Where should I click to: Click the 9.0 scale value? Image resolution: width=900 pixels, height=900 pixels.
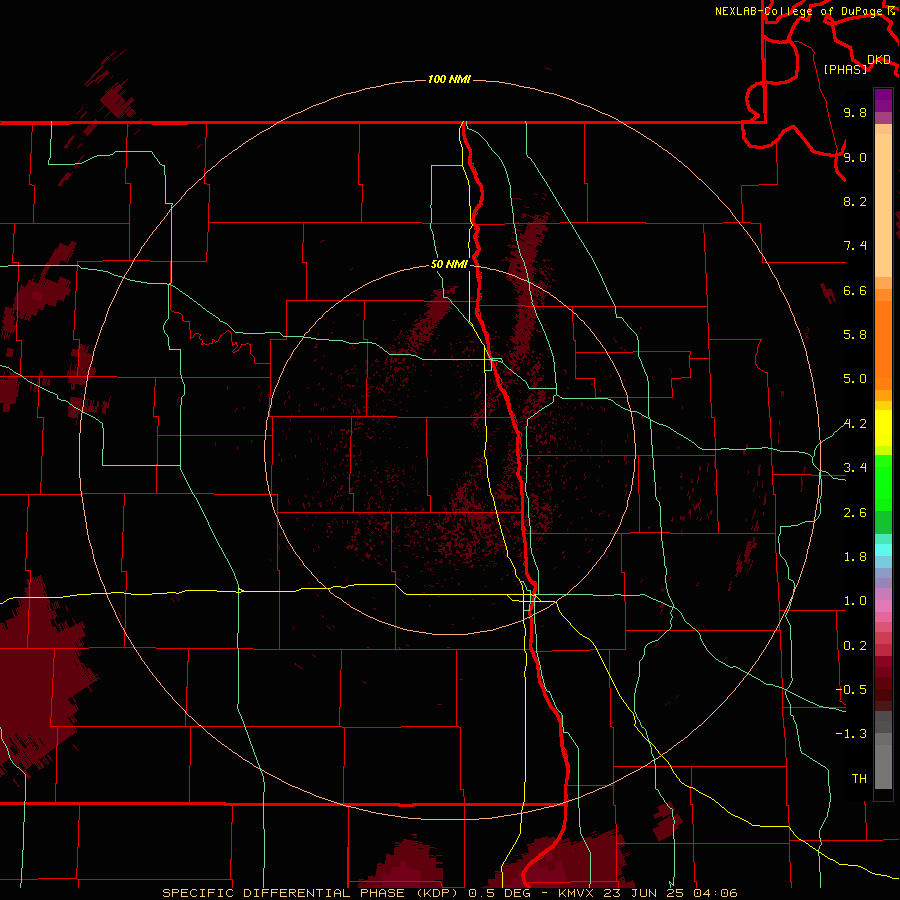pos(855,157)
